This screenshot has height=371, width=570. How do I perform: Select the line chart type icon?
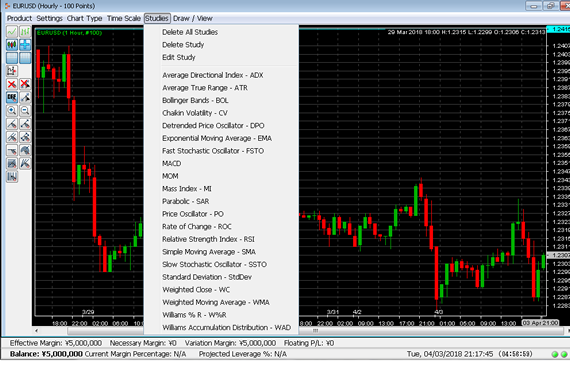12,32
